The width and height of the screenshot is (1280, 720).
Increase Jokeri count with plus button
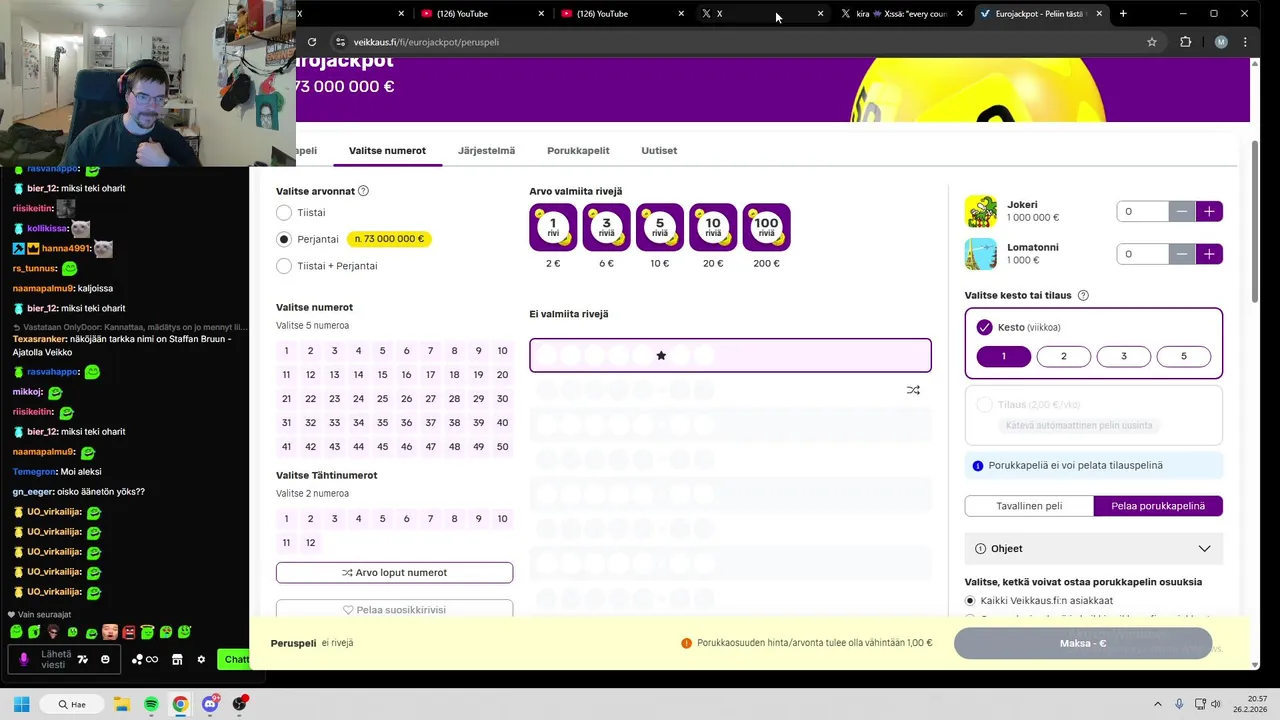click(x=1209, y=211)
